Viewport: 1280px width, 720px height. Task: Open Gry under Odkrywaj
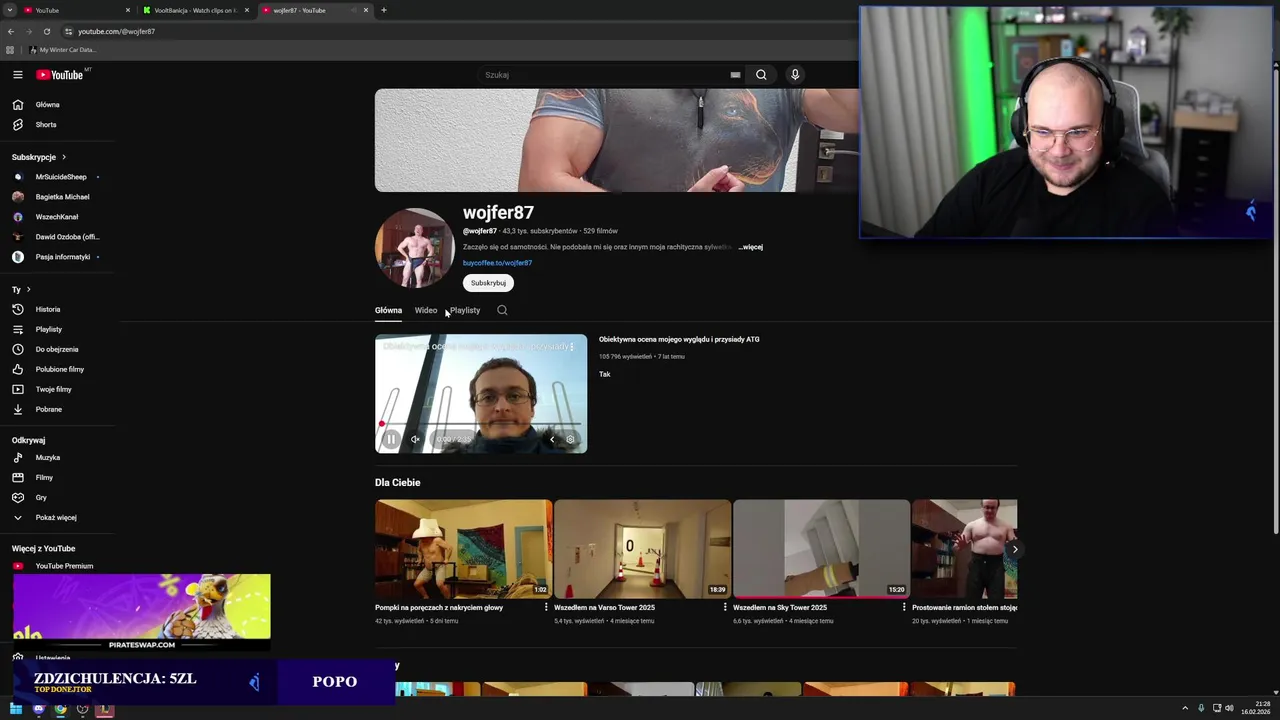coord(60,497)
